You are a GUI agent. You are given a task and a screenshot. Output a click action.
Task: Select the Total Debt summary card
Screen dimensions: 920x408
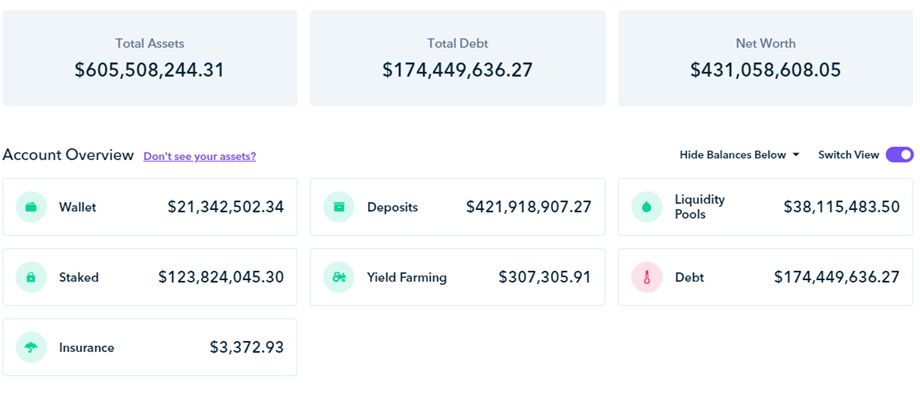point(457,58)
